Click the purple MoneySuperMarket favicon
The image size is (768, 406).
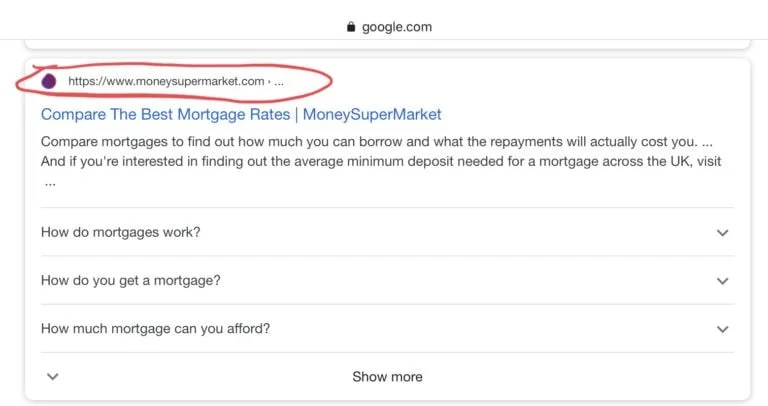click(49, 80)
